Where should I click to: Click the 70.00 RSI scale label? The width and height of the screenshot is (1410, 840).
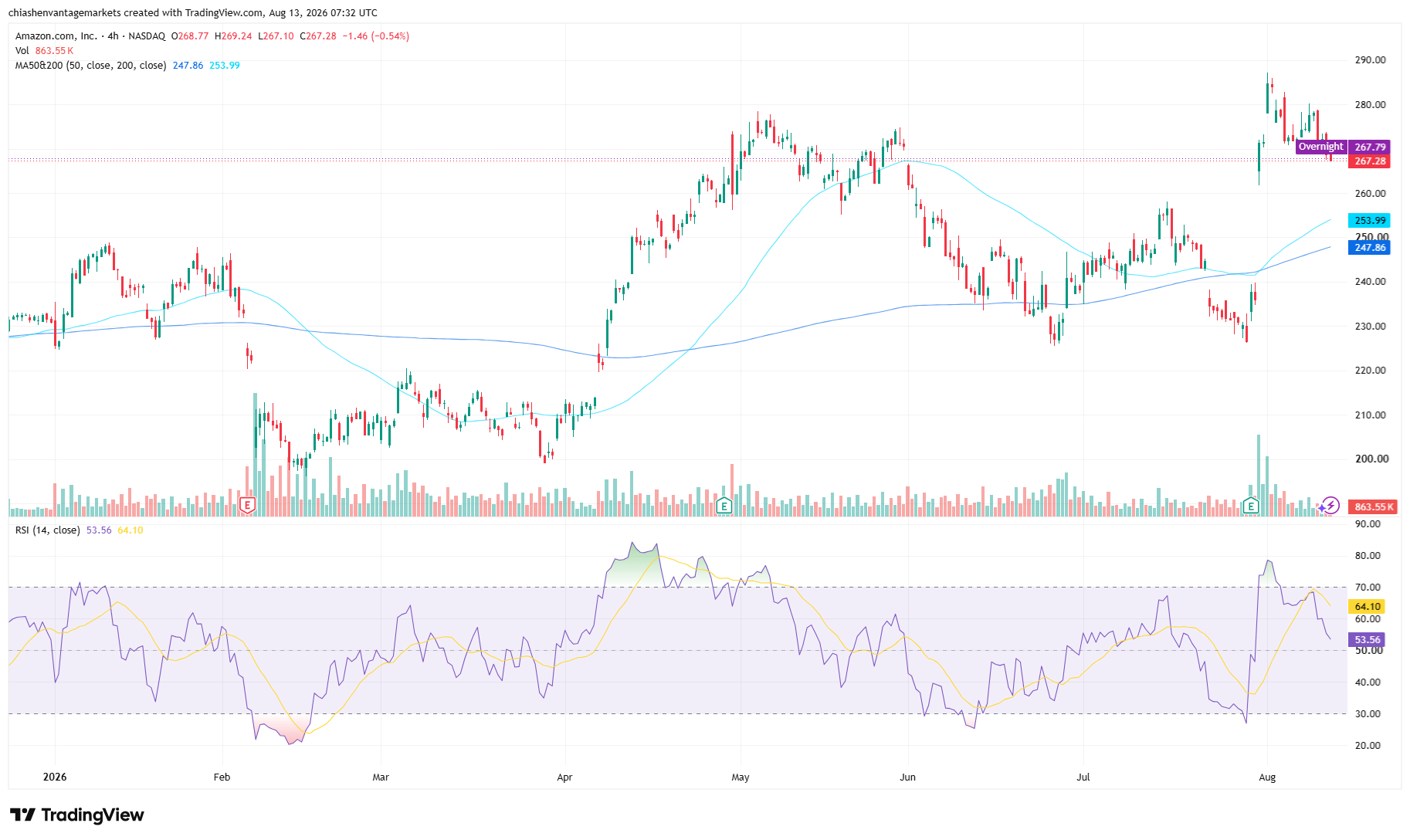(1368, 588)
